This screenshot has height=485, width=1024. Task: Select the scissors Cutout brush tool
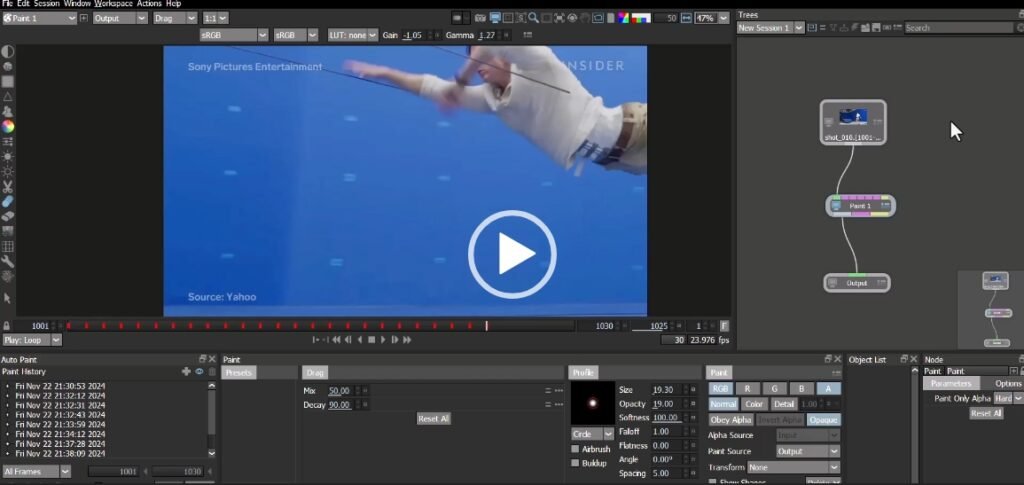coord(7,187)
